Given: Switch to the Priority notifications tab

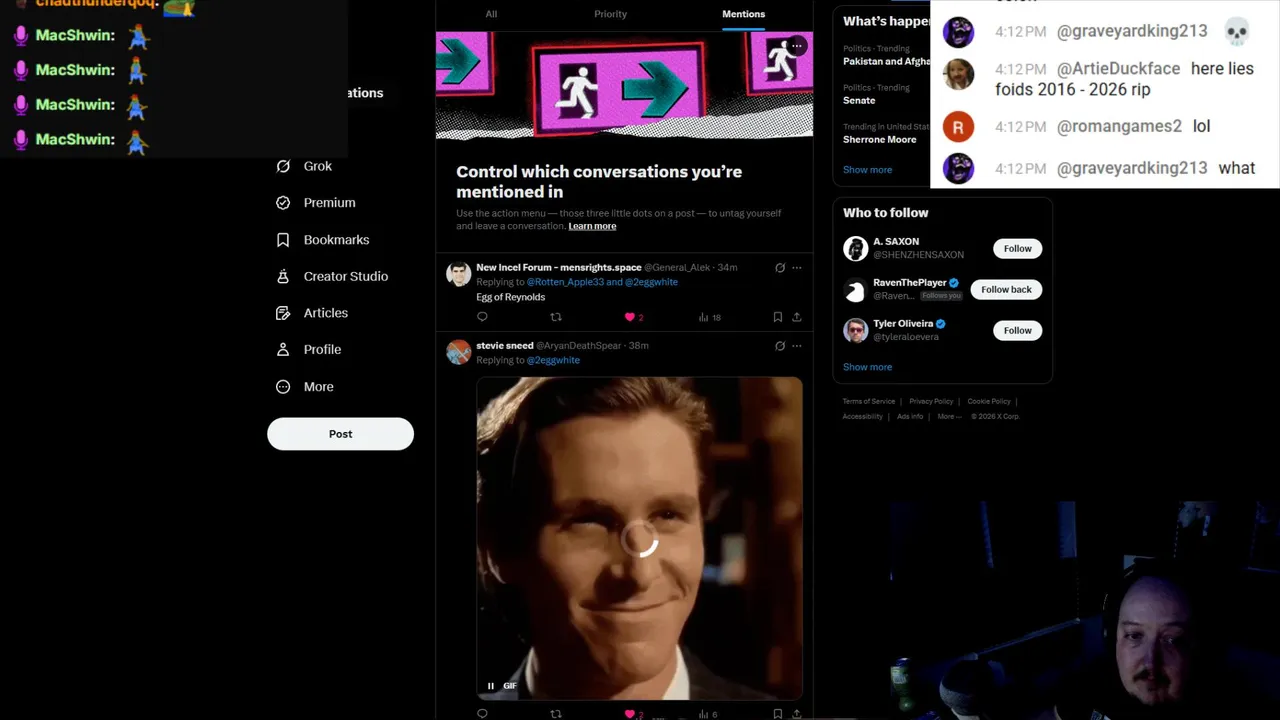Looking at the screenshot, I should point(610,14).
